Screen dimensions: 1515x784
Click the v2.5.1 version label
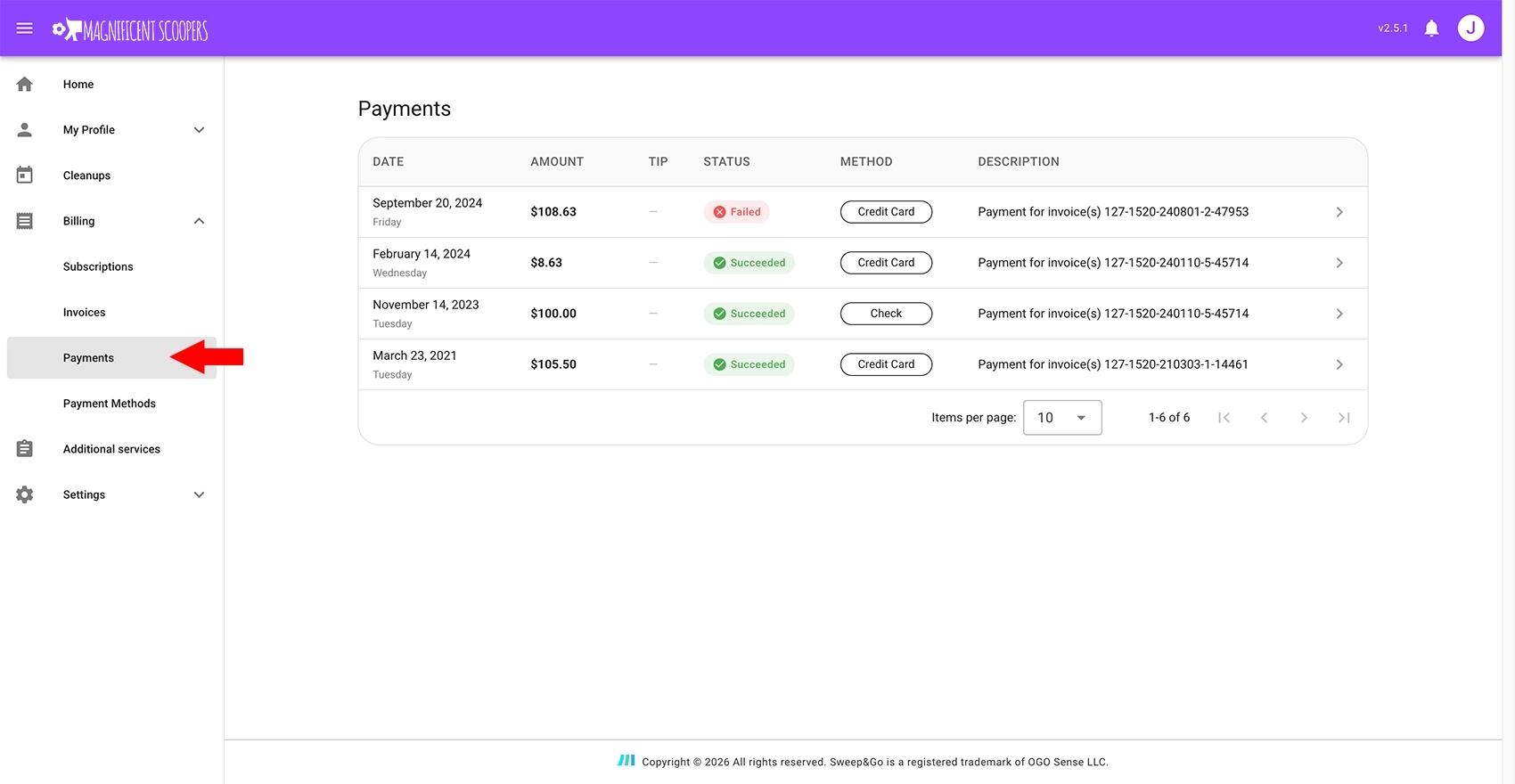pyautogui.click(x=1393, y=29)
